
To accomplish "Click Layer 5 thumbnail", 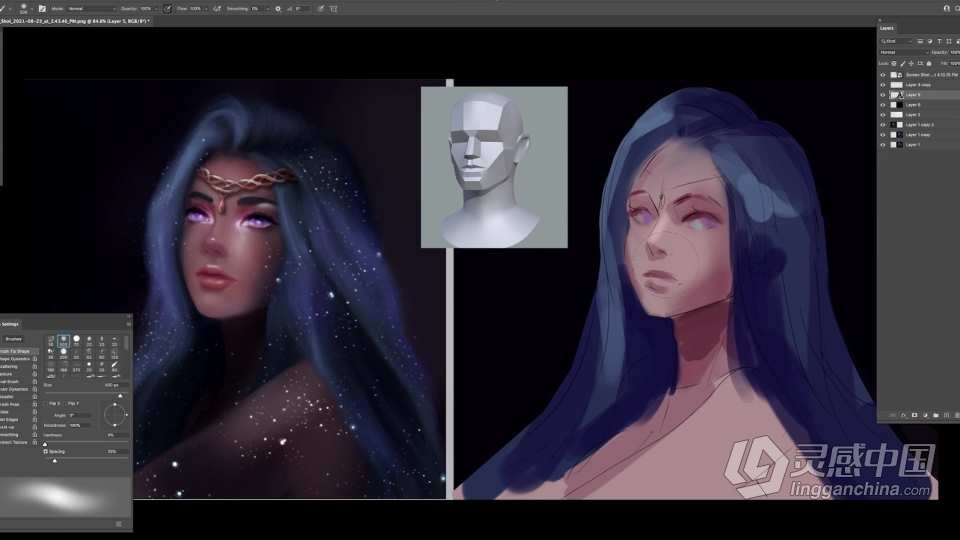I will click(x=894, y=95).
